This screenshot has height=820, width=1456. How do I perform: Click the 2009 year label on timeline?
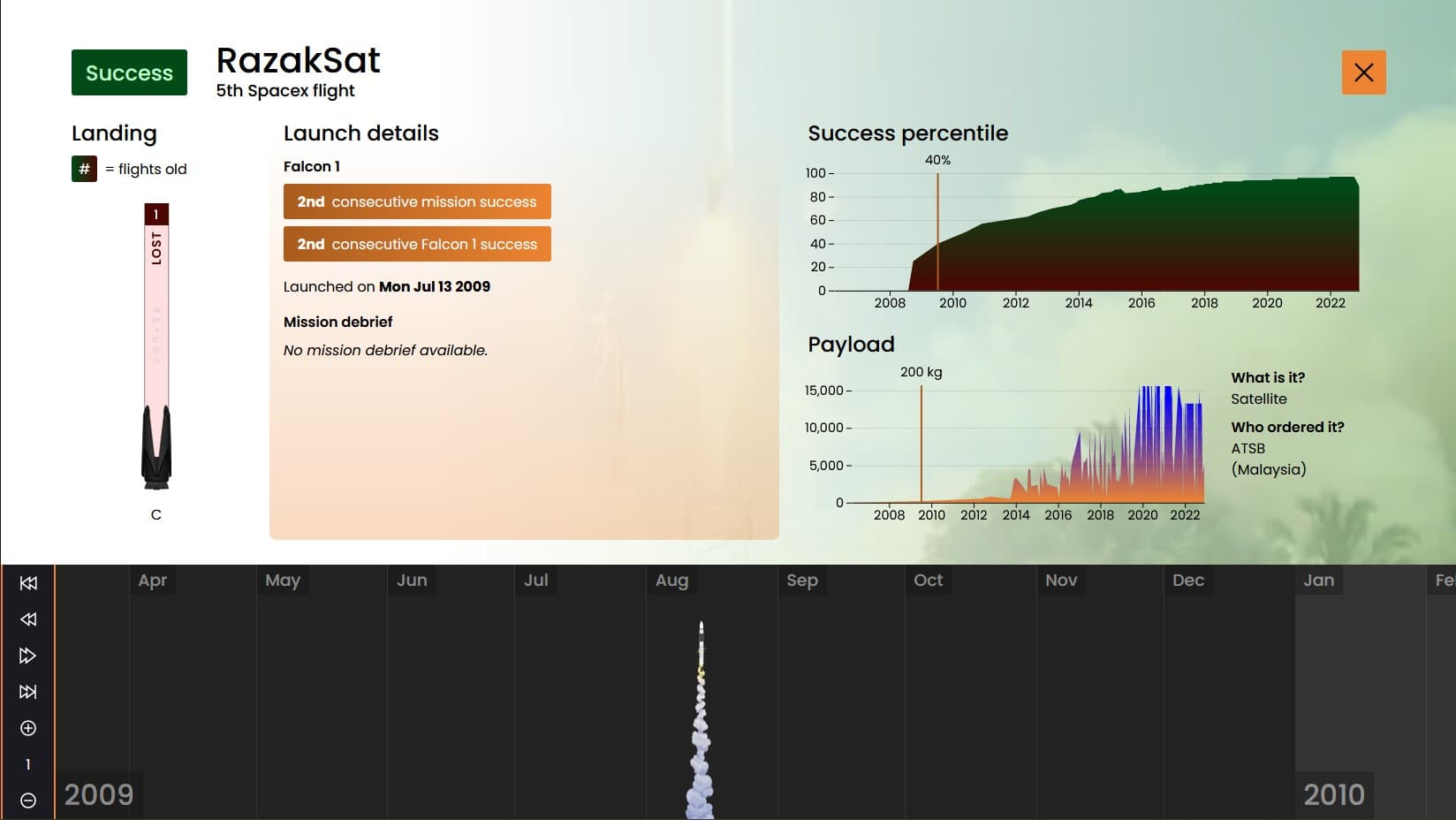coord(99,794)
